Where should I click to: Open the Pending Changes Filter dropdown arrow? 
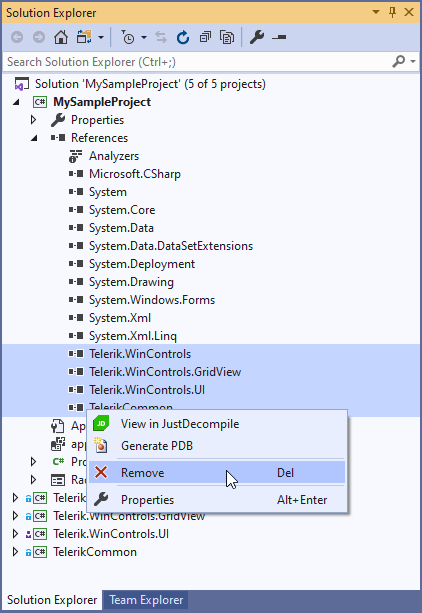click(144, 38)
